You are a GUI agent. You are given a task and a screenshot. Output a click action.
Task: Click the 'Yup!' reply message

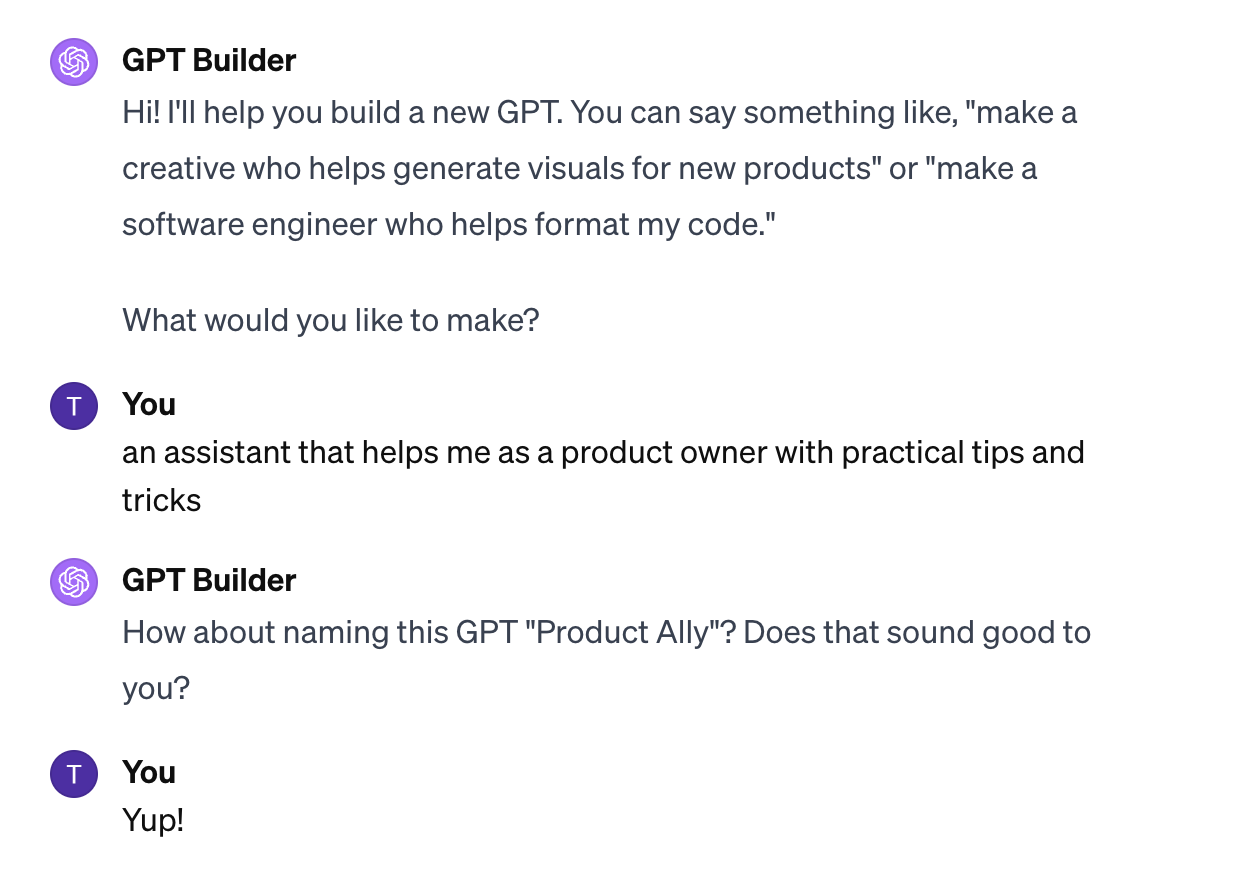[x=153, y=821]
